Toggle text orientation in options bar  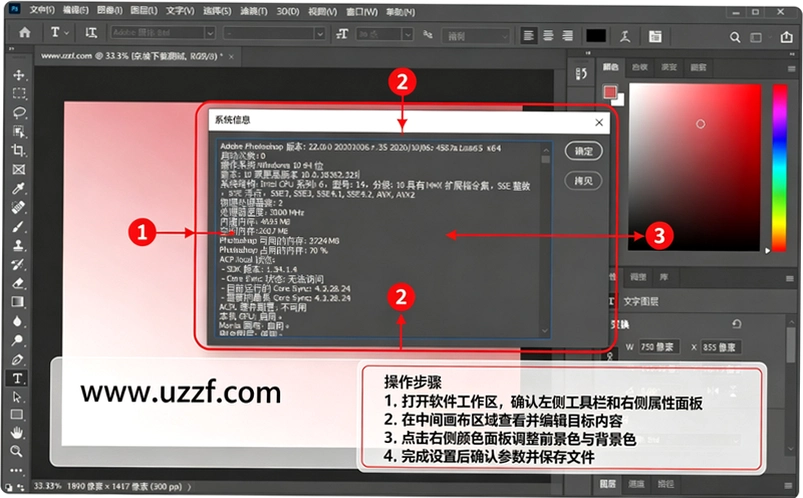pos(91,33)
